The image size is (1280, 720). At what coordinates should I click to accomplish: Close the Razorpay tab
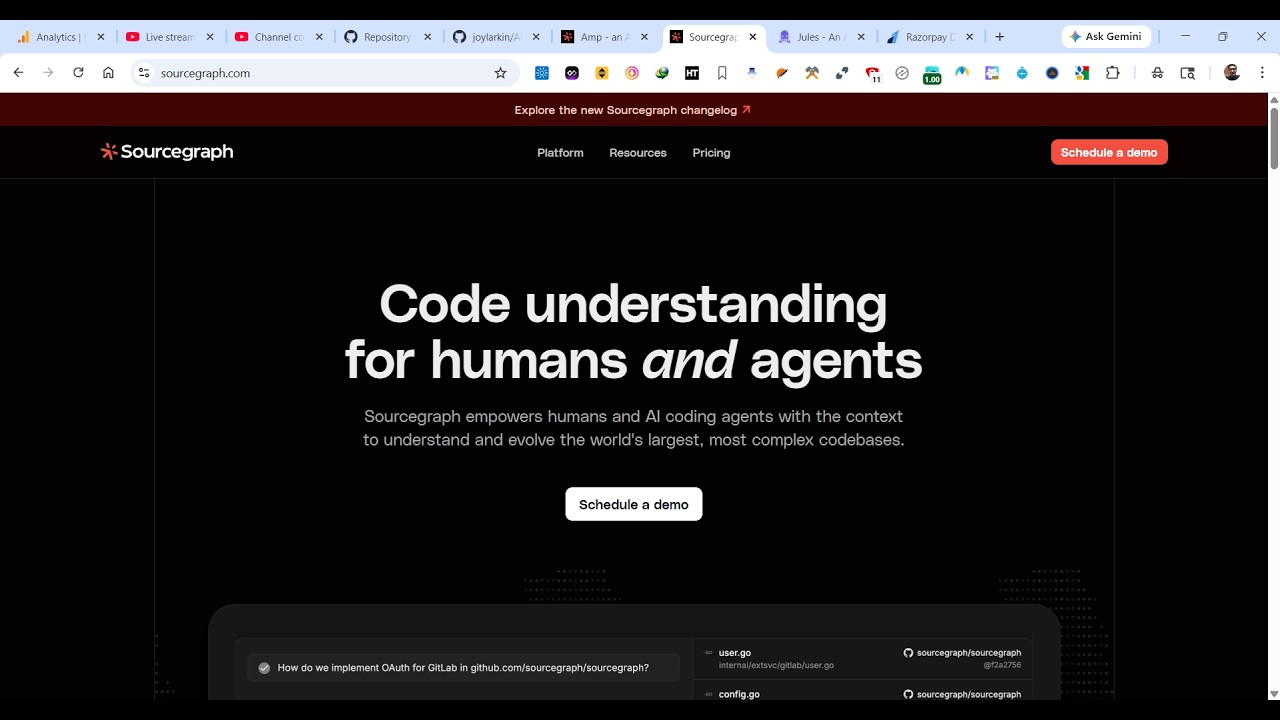[x=969, y=37]
